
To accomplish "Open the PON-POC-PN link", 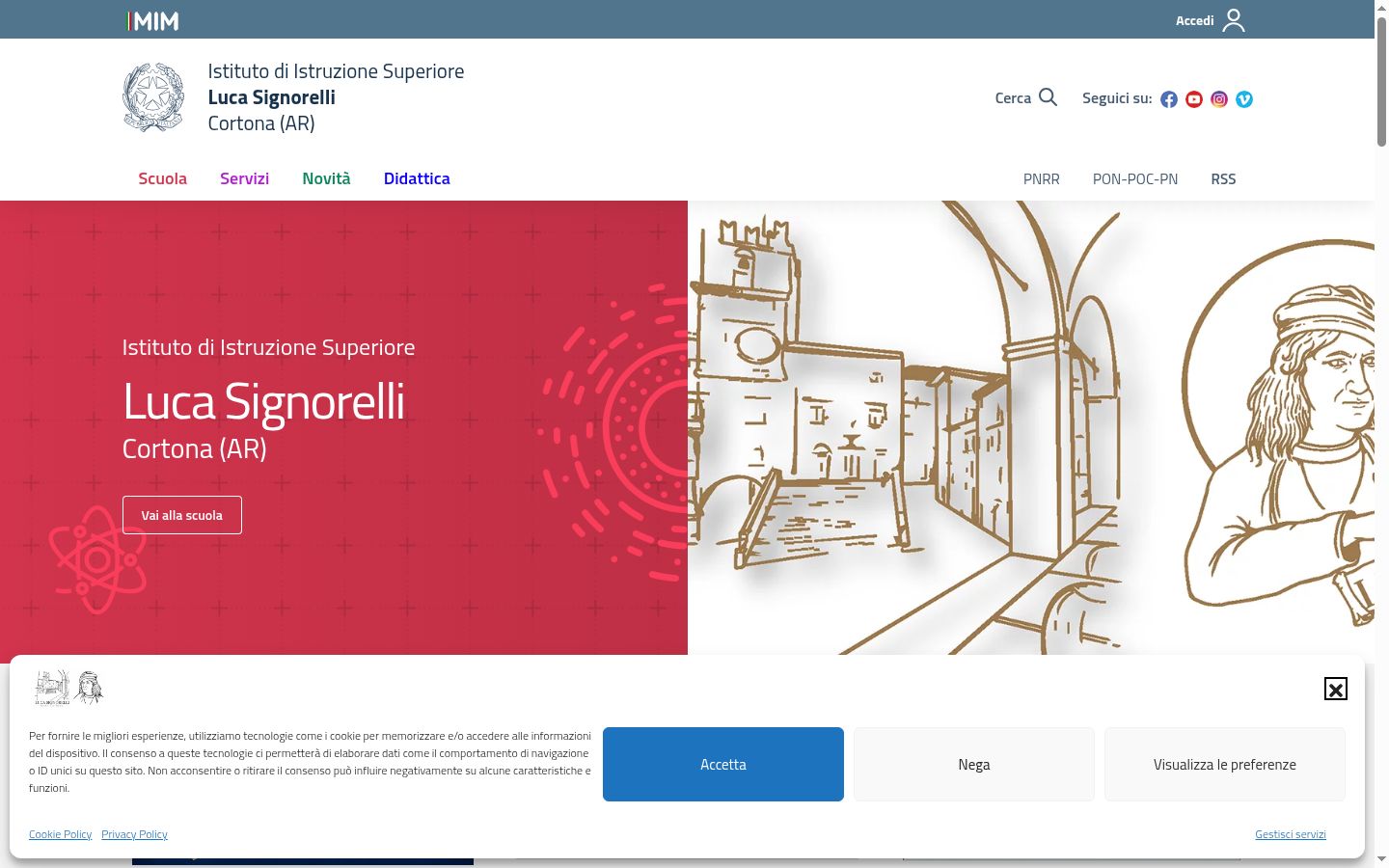I will (x=1135, y=179).
